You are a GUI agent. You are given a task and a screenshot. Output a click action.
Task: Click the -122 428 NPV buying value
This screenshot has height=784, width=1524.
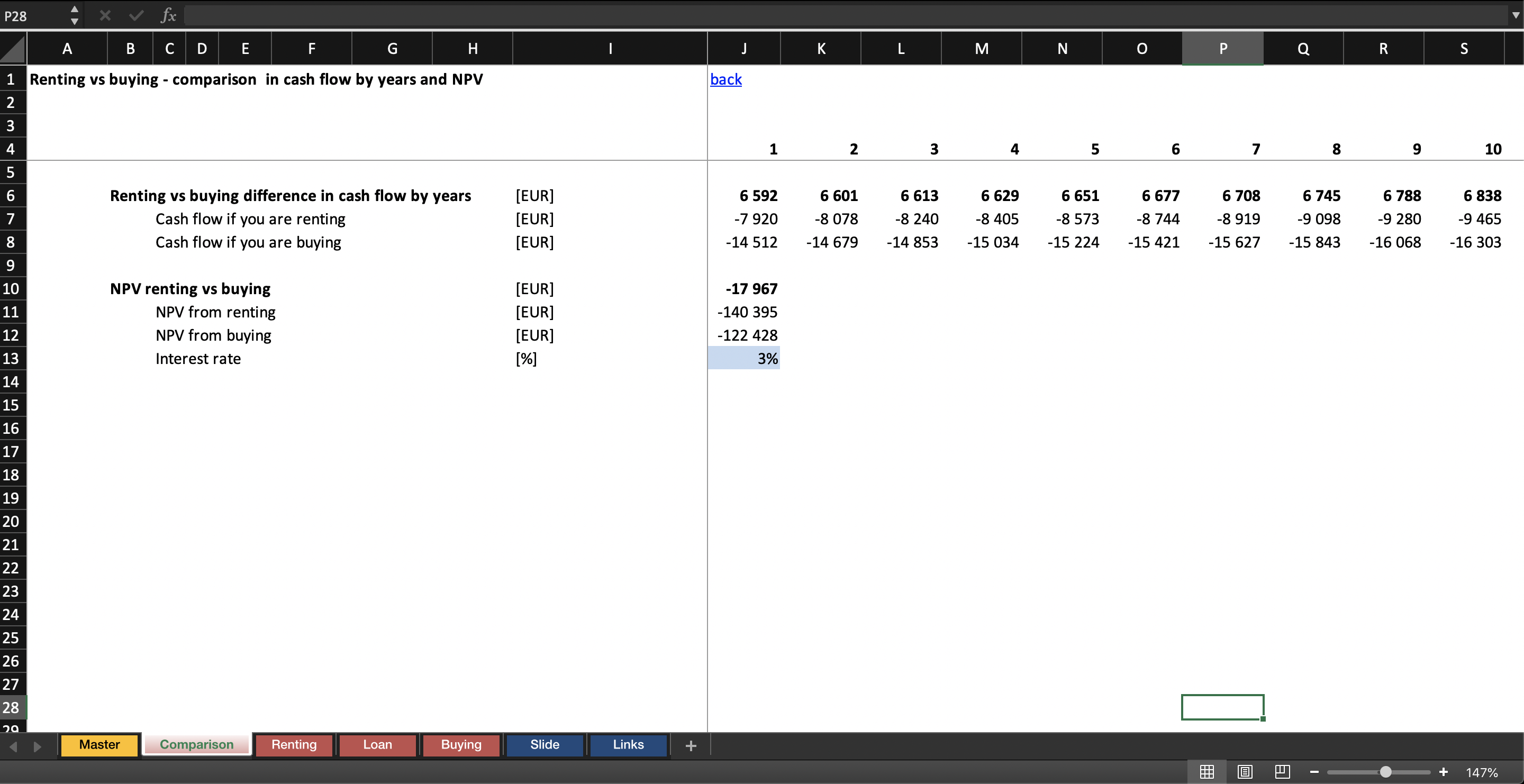[743, 336]
